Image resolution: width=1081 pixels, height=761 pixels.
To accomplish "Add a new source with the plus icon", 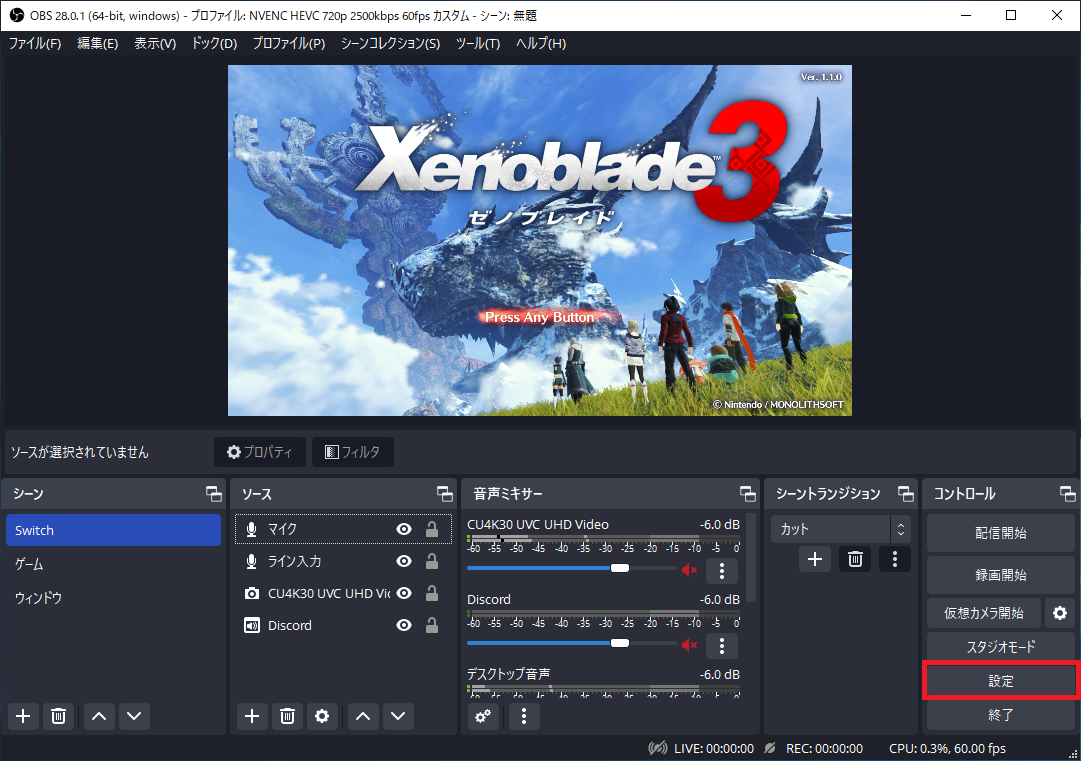I will tap(252, 716).
